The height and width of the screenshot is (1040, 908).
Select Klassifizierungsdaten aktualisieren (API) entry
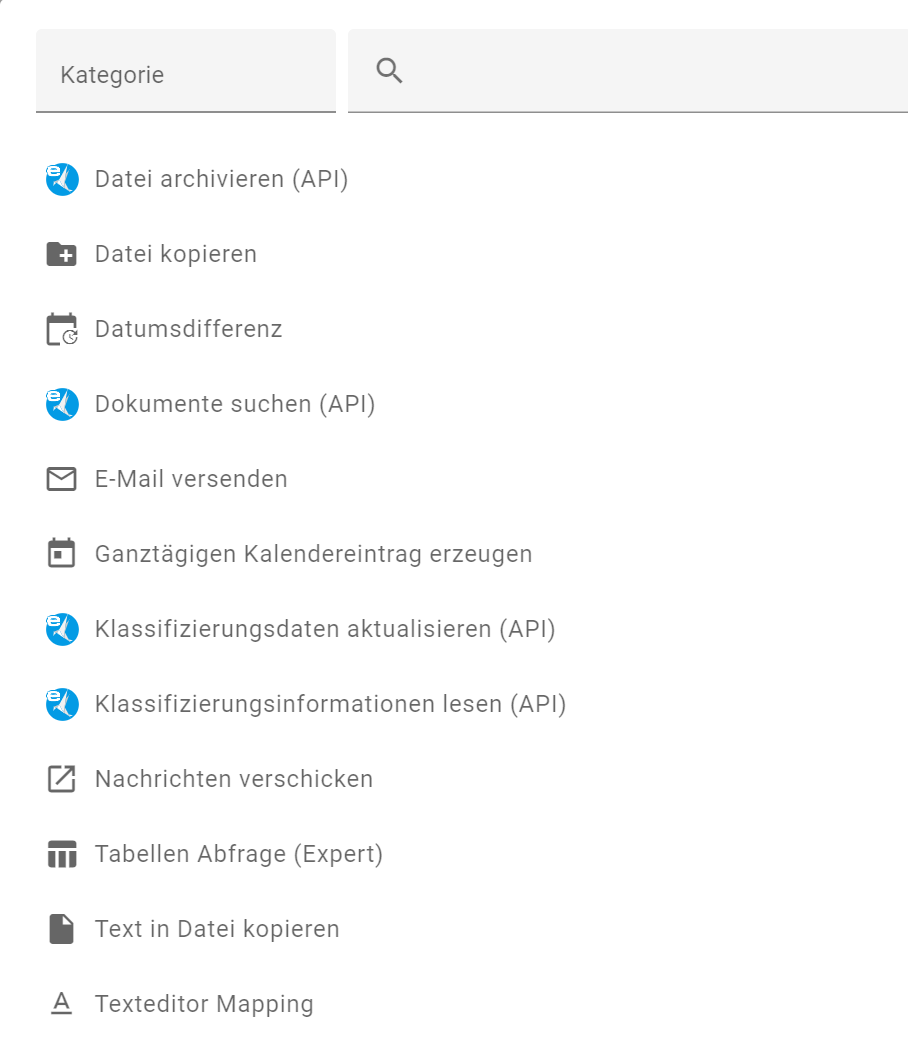(325, 629)
